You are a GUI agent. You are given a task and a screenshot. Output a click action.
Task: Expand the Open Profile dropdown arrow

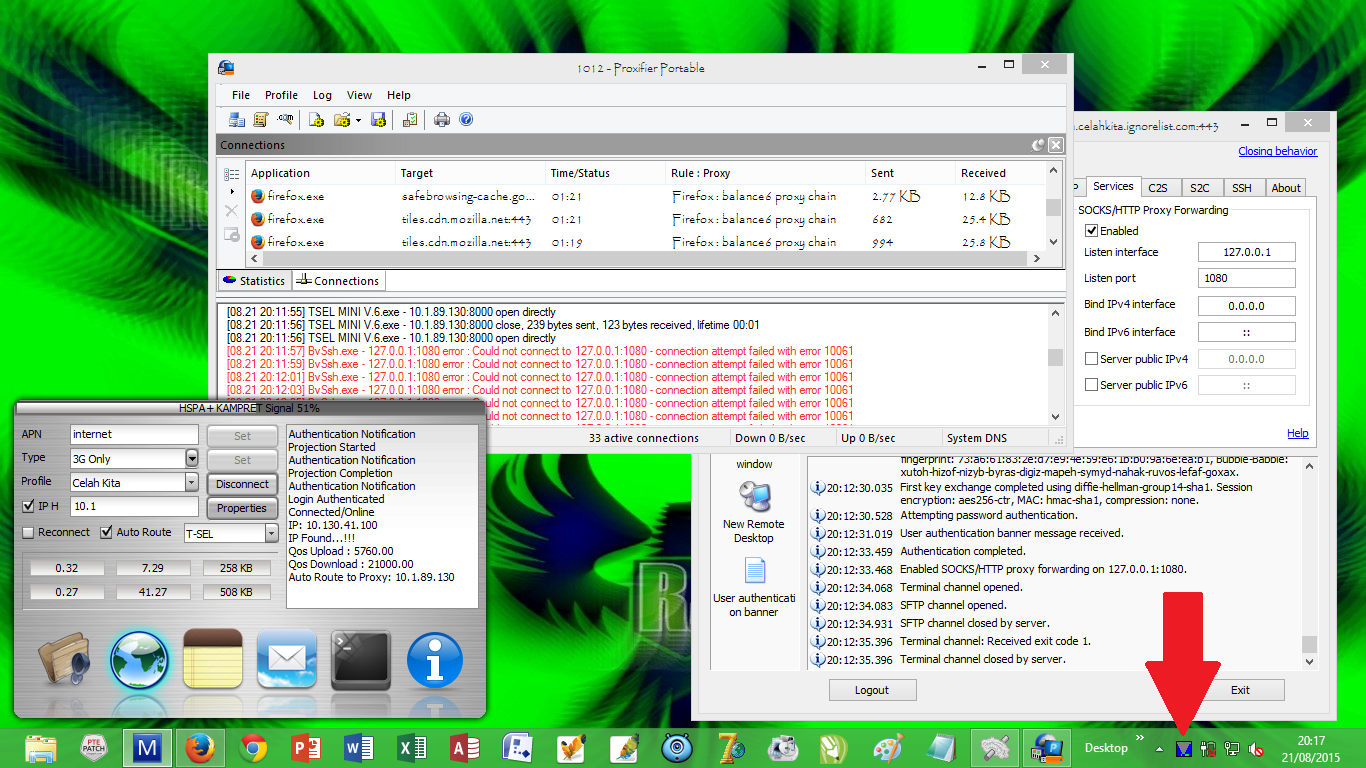(358, 120)
